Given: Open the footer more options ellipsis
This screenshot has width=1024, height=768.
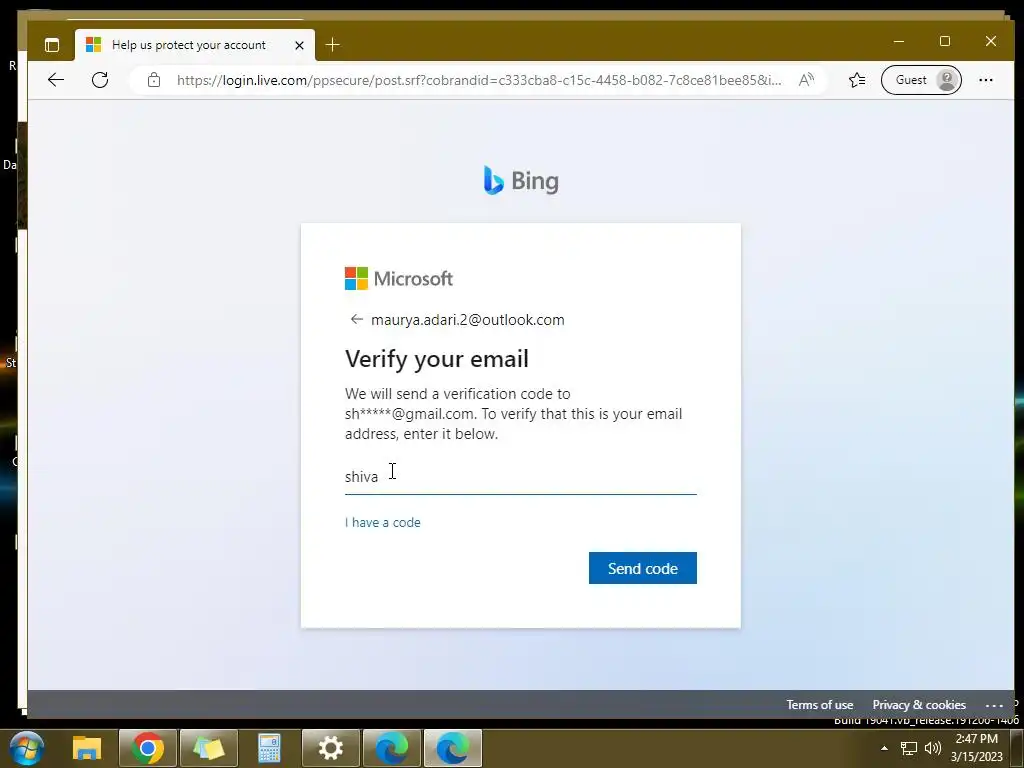Looking at the screenshot, I should [x=994, y=705].
